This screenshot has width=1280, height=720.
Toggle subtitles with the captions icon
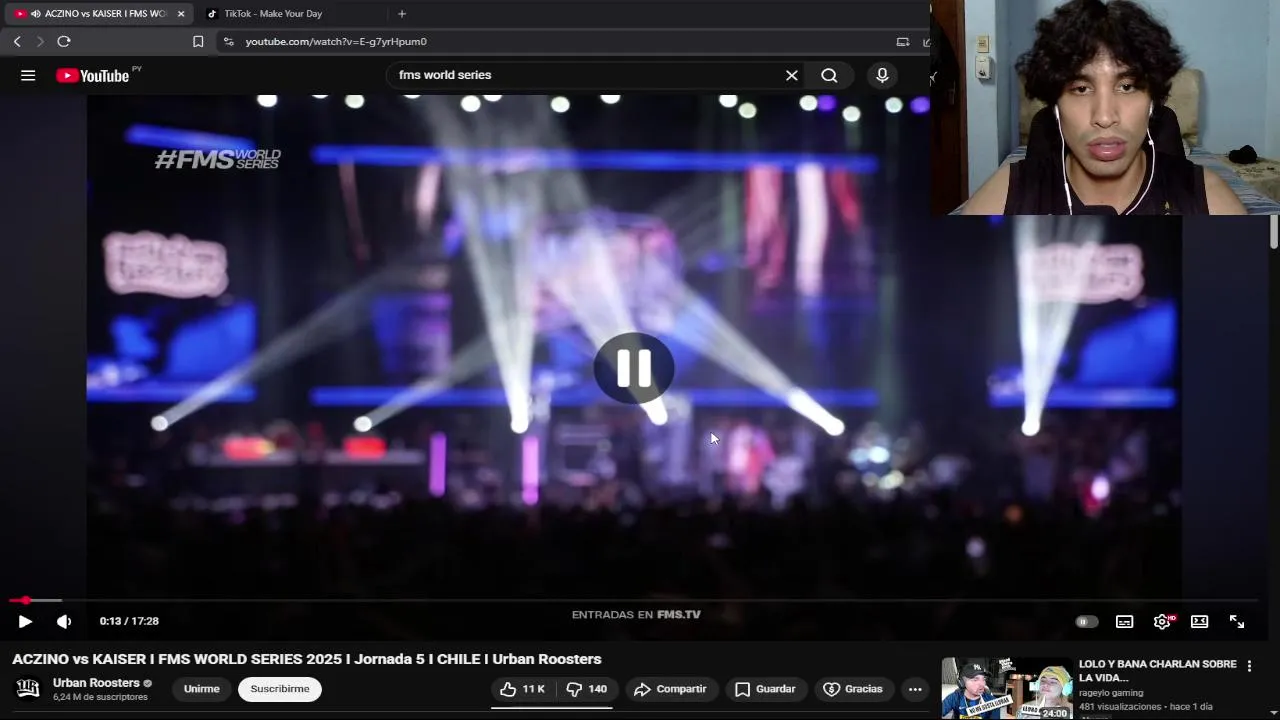[1124, 621]
